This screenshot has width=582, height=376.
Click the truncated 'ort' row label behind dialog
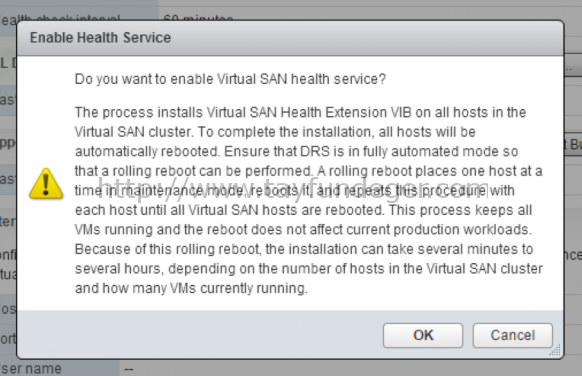tap(8, 339)
